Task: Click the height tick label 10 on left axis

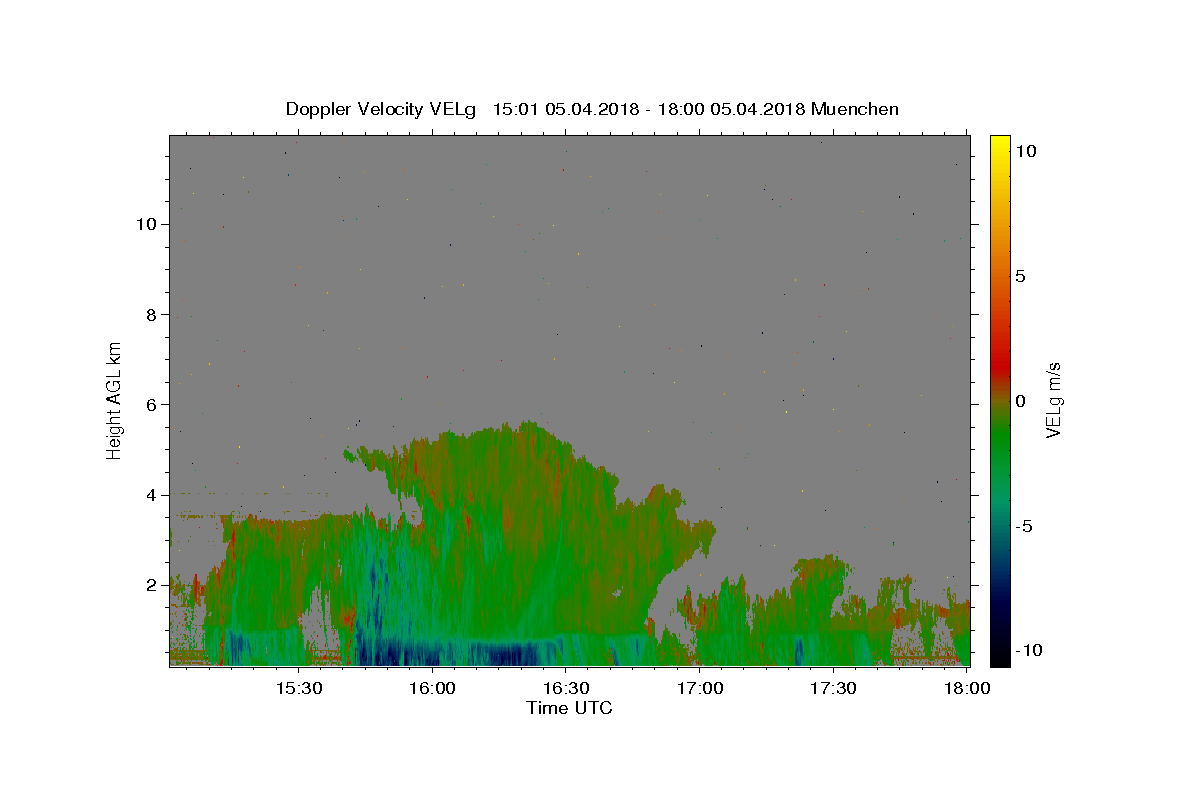Action: click(146, 224)
